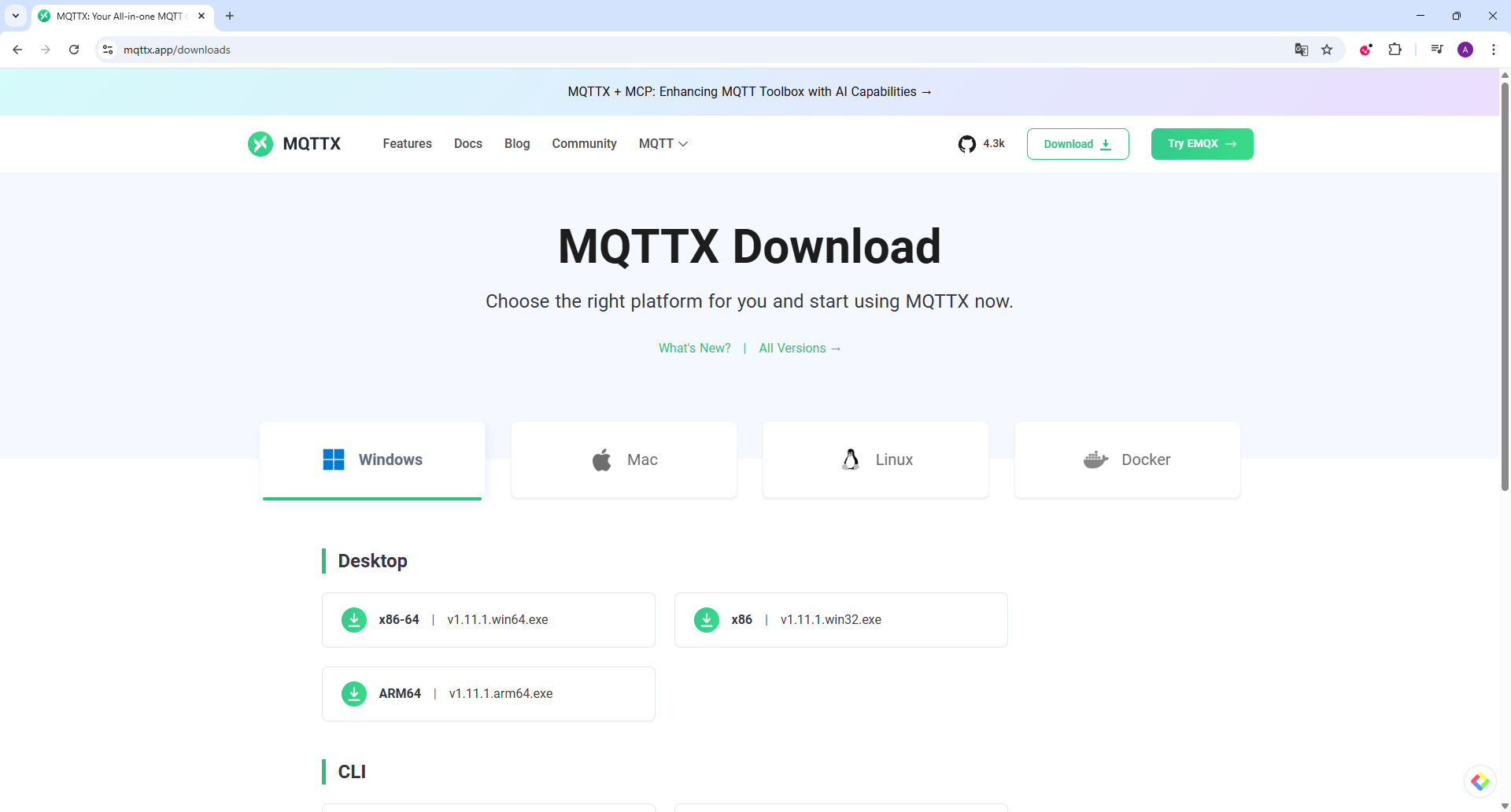Download v1.11.1.win32.exe

(841, 620)
